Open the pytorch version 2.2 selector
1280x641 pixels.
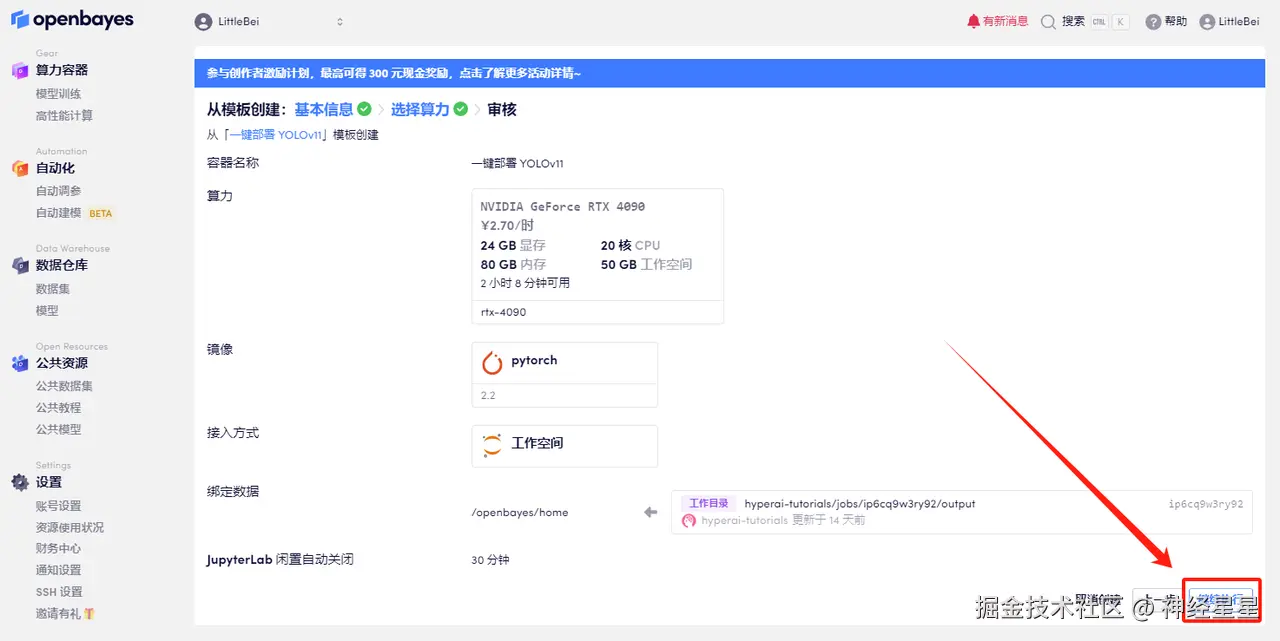coord(564,395)
